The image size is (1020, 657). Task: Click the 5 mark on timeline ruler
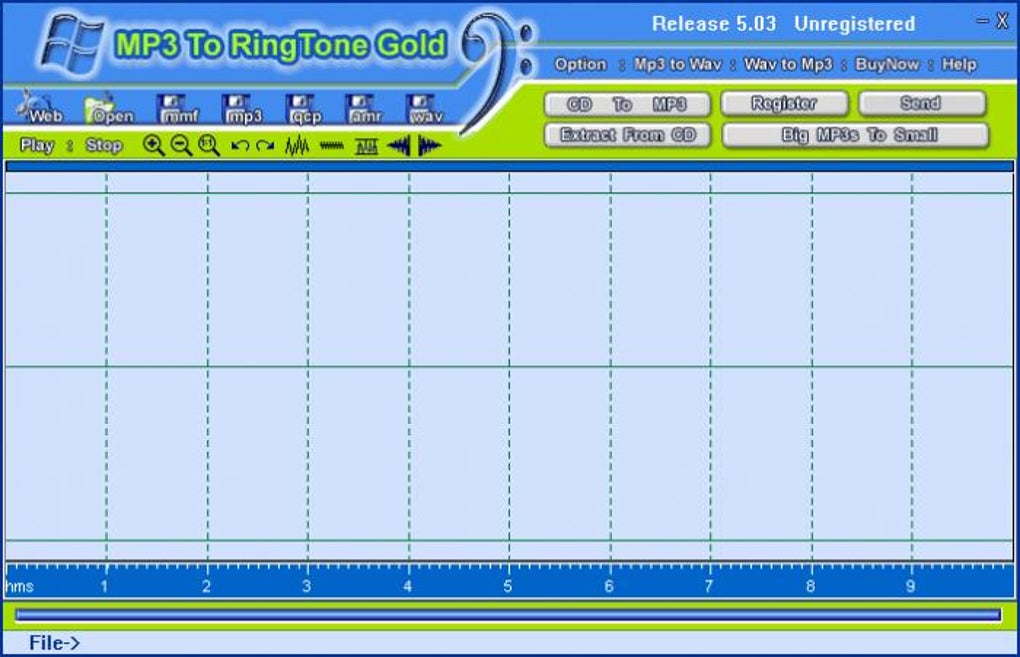pyautogui.click(x=507, y=586)
